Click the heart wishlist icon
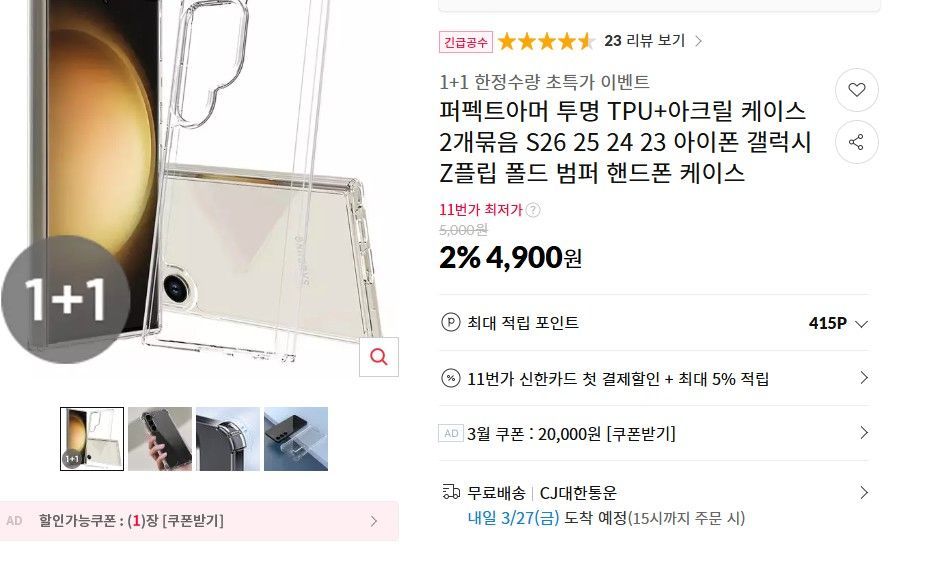The image size is (928, 563). click(x=856, y=90)
